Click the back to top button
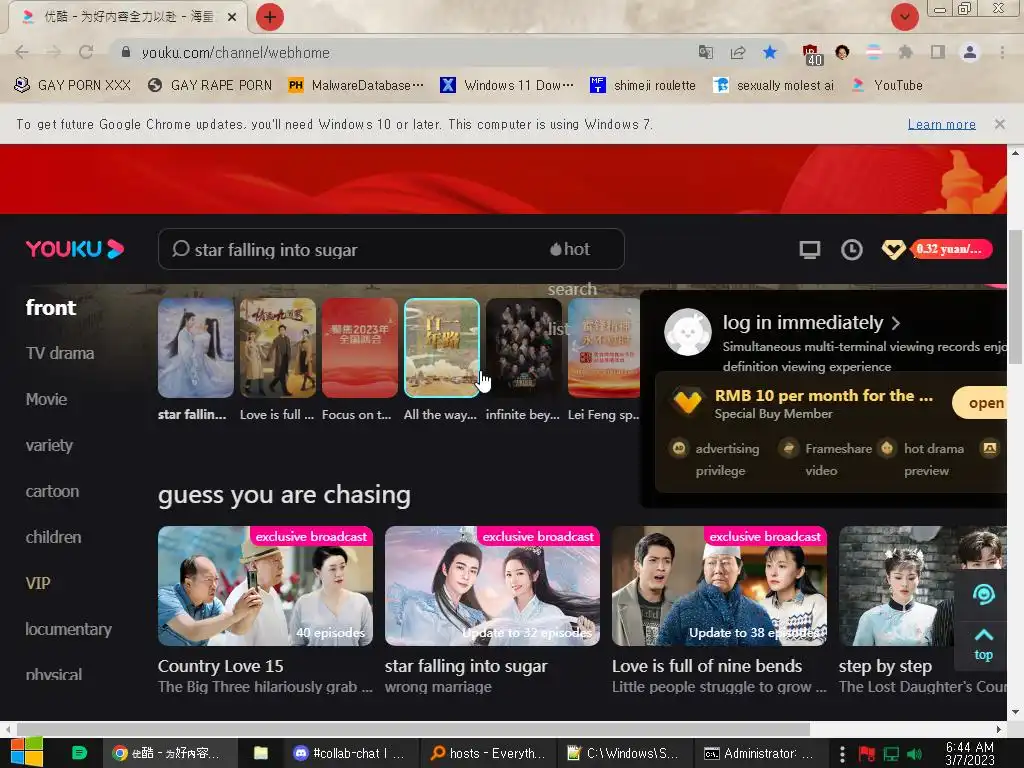Image resolution: width=1024 pixels, height=768 pixels. 984,645
